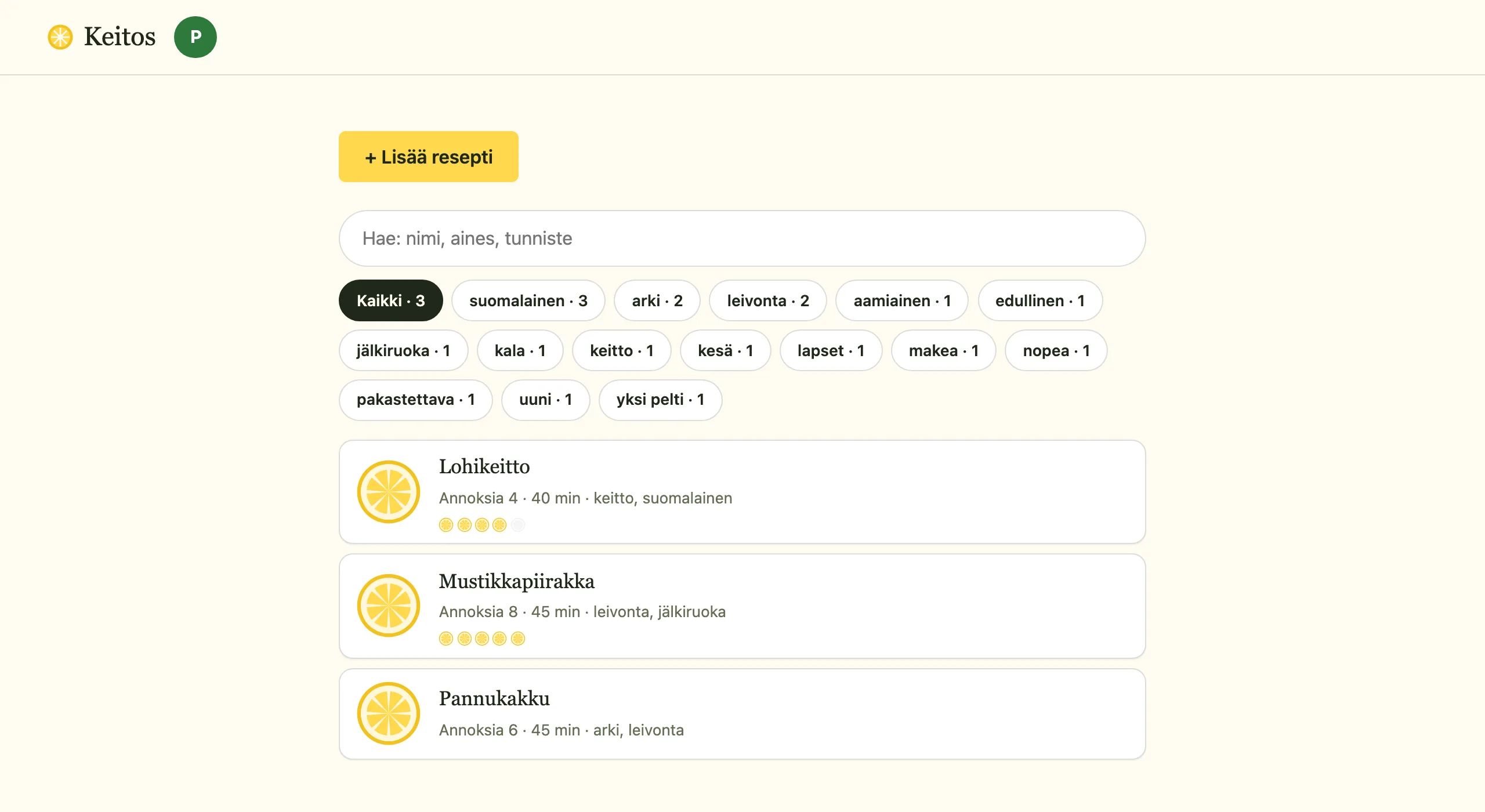
Task: Filter by the makea tag
Action: pos(944,350)
